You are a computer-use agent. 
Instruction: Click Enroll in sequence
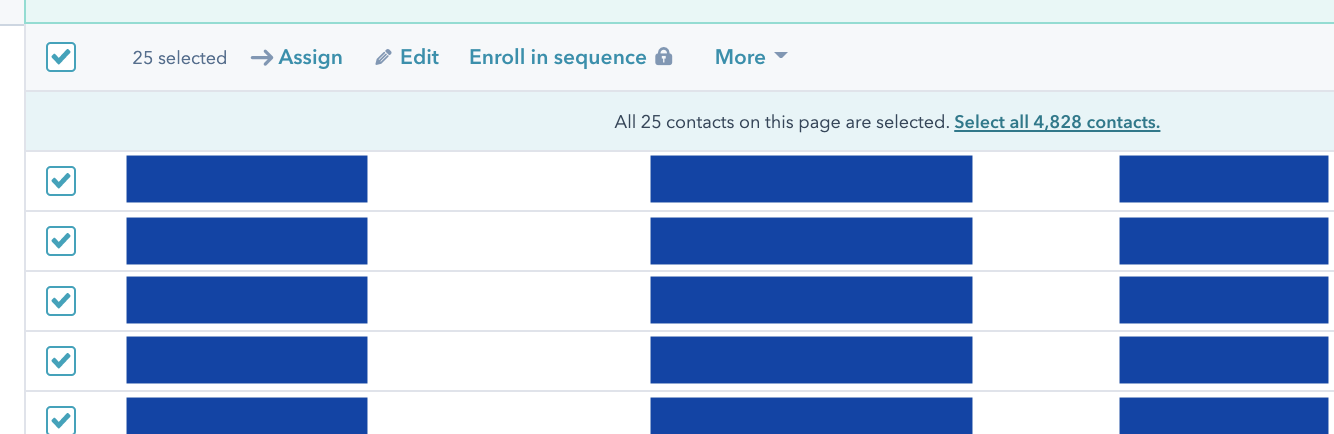[558, 57]
